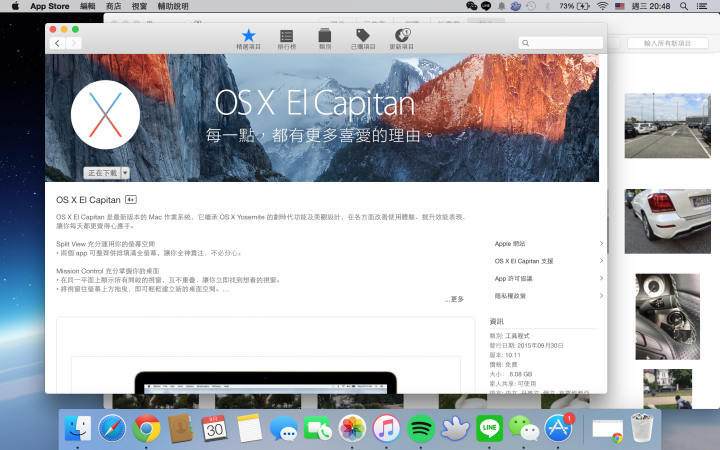Click the battery 73% status
The height and width of the screenshot is (450, 720).
coord(574,6)
